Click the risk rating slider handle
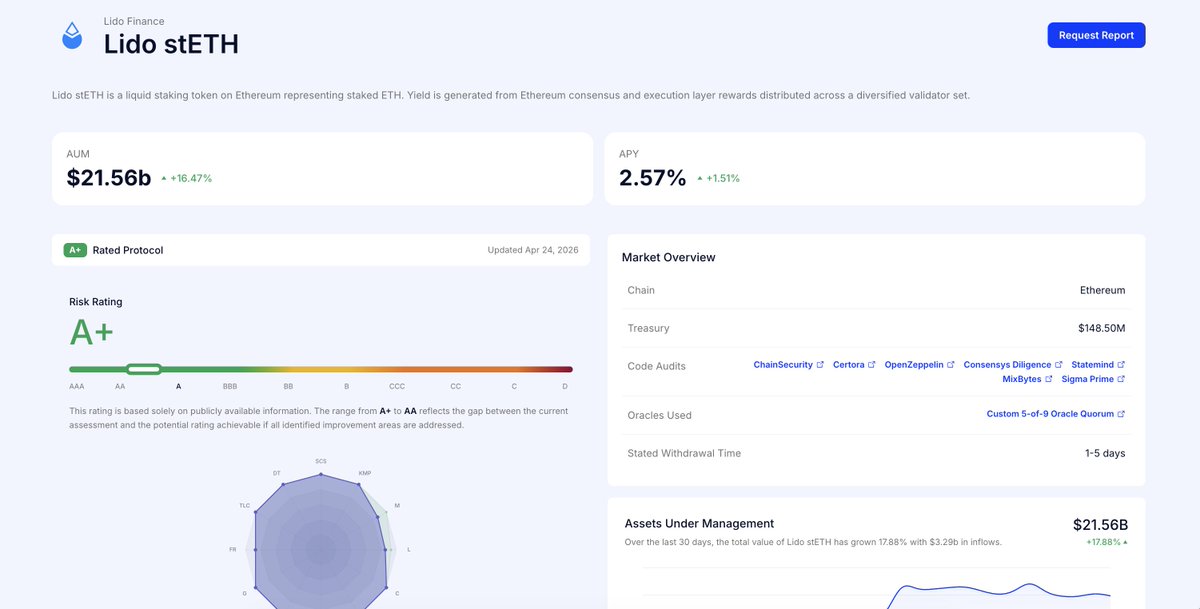Screen dimensions: 1200x609 [144, 369]
